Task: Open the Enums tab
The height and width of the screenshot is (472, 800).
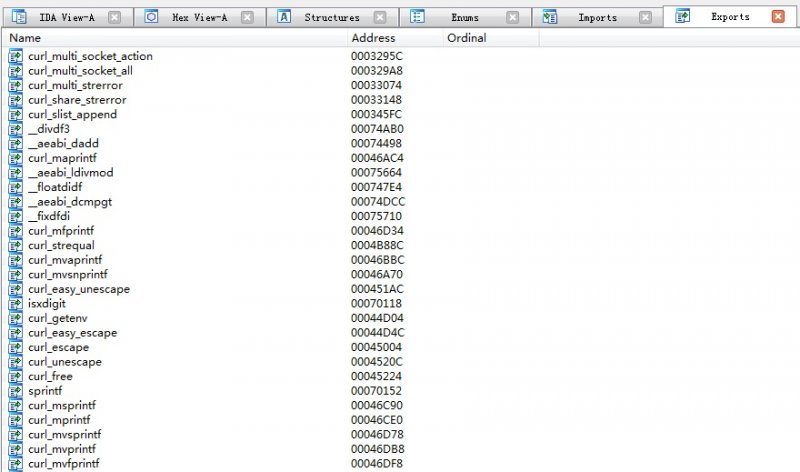Action: [x=465, y=17]
